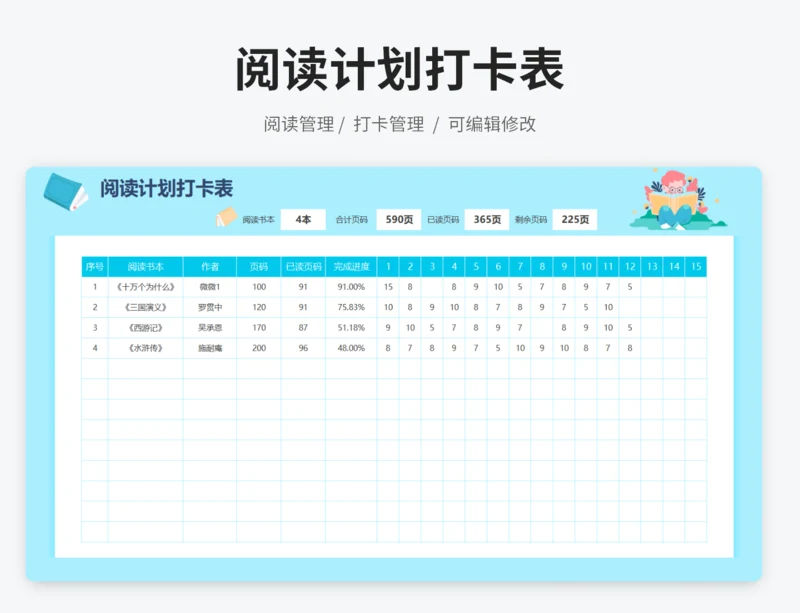Select the 阅读书本 column header in table

(x=146, y=267)
